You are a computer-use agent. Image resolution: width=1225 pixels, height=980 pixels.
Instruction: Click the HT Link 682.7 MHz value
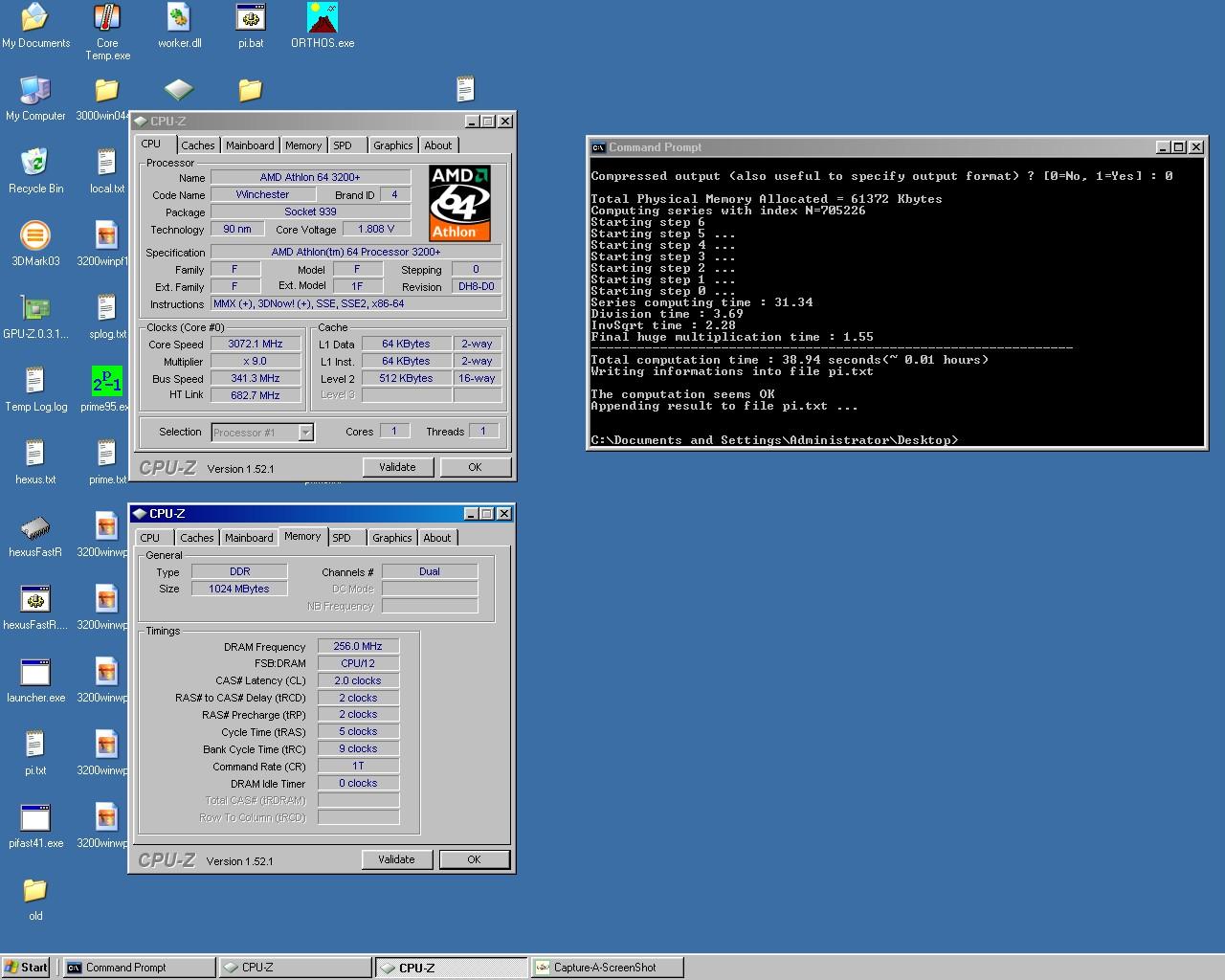pos(256,395)
